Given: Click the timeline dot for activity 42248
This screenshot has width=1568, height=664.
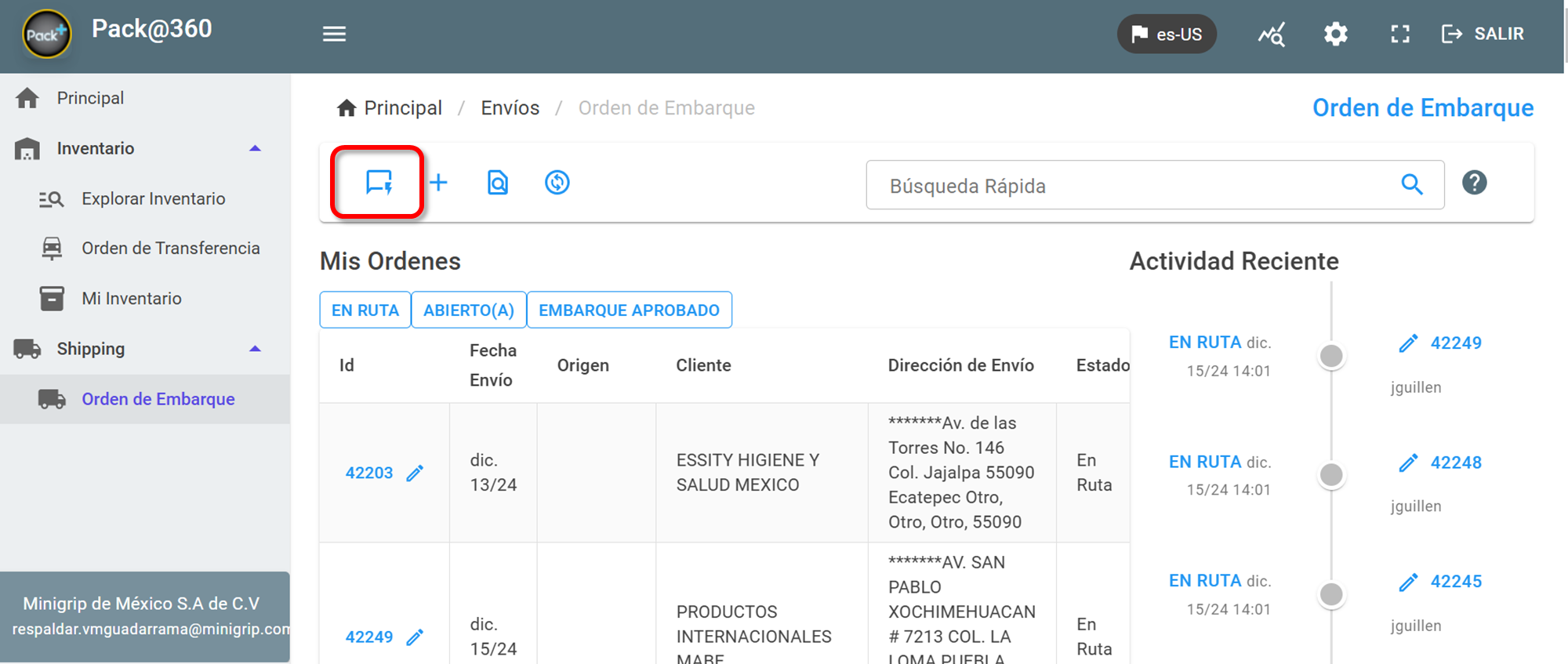Looking at the screenshot, I should [1331, 475].
